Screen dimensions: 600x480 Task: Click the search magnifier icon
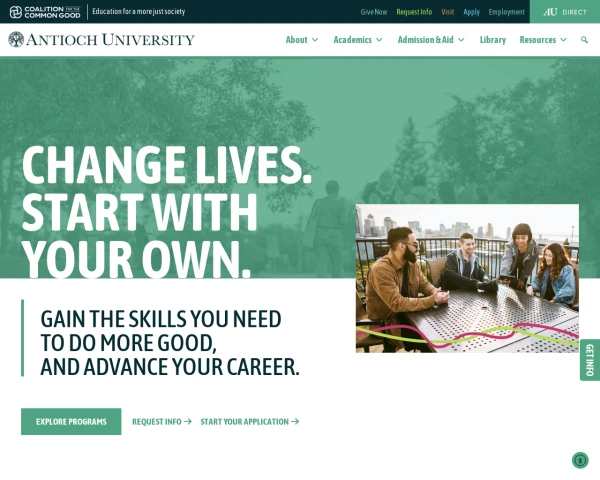click(x=584, y=40)
